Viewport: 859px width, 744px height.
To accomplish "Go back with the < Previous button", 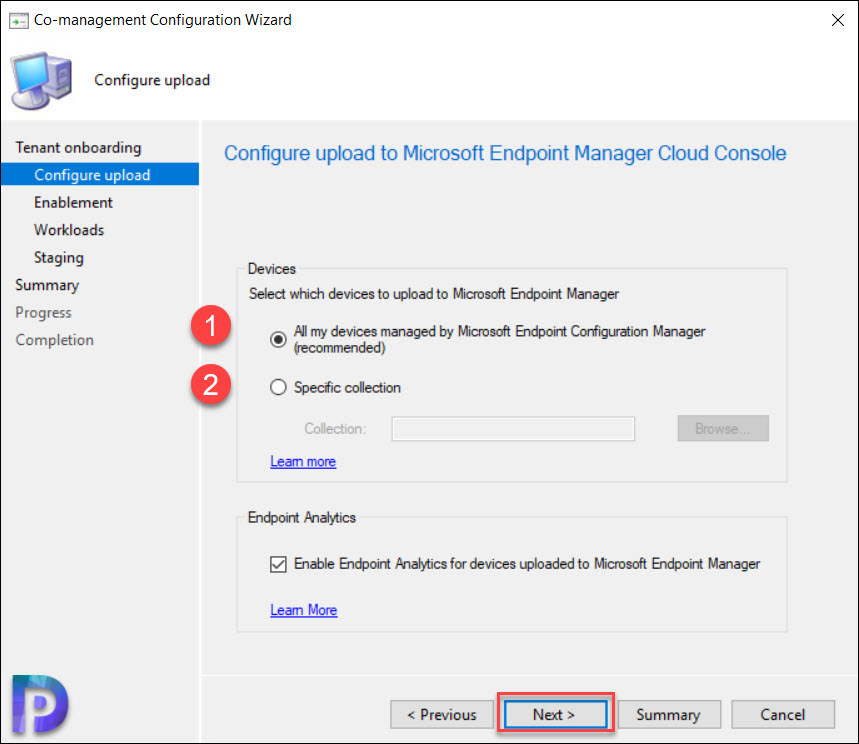I will click(442, 714).
